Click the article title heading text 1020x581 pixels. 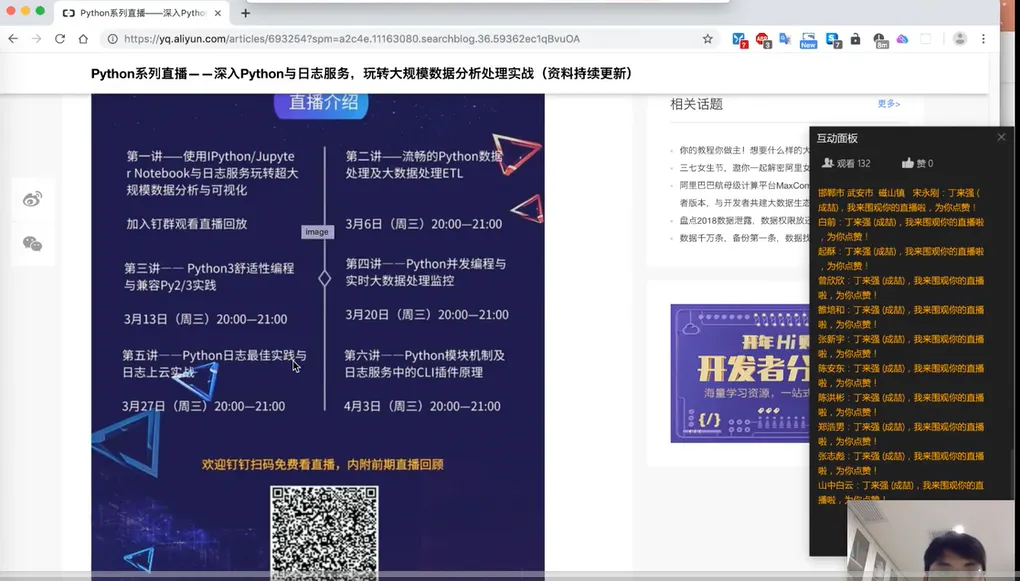pos(362,74)
